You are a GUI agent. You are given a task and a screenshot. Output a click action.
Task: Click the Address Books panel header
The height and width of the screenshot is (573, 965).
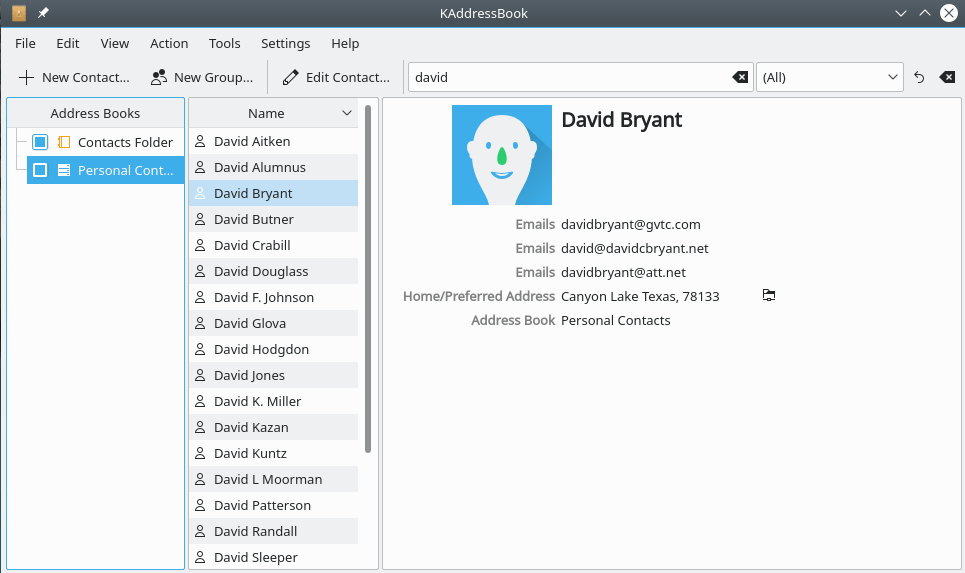(95, 113)
